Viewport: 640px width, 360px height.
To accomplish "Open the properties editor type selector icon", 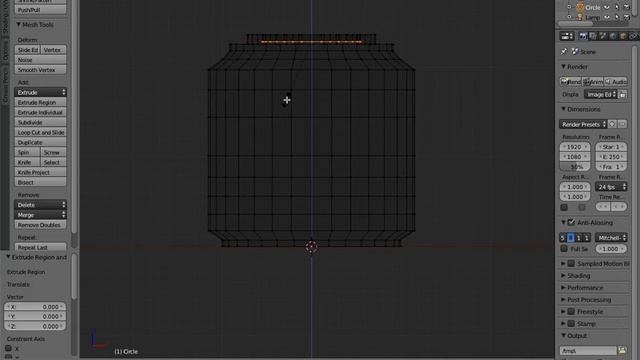I will pos(567,36).
